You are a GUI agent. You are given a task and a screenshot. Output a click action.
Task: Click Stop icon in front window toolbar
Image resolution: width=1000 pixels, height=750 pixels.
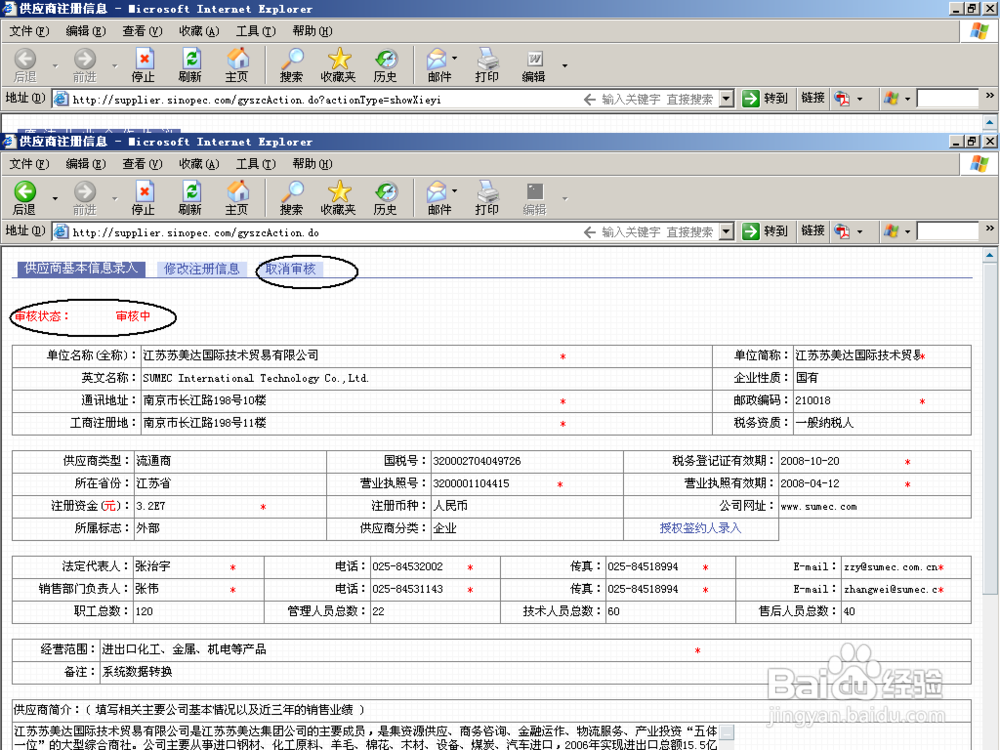click(x=144, y=191)
